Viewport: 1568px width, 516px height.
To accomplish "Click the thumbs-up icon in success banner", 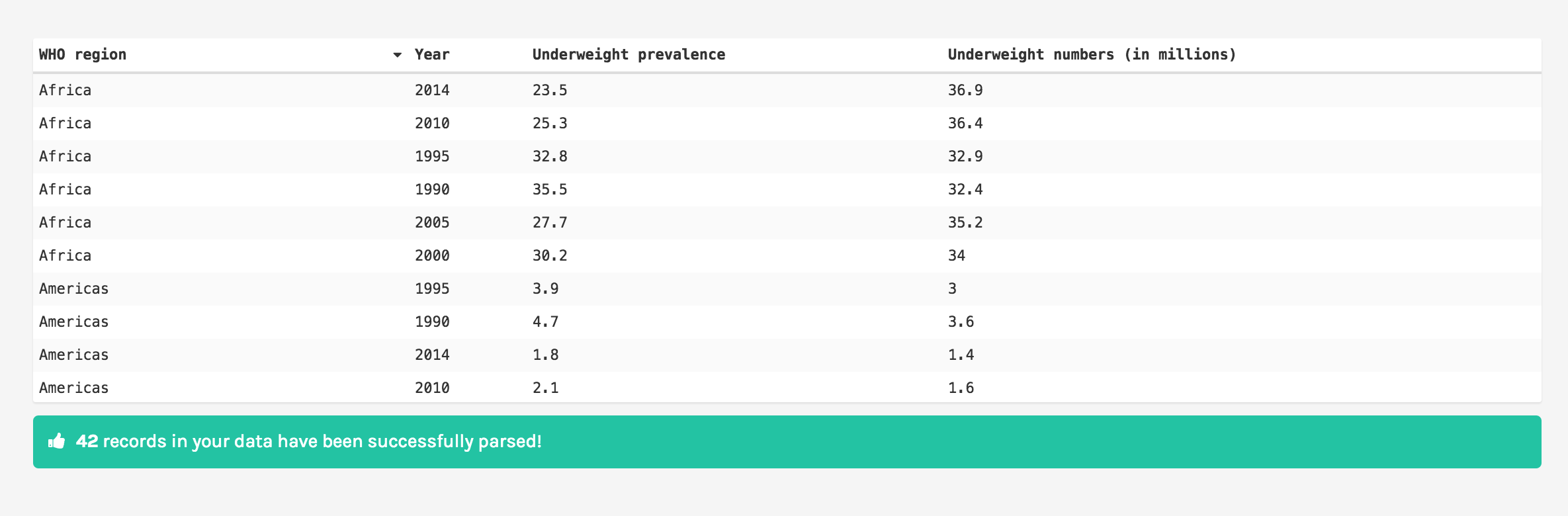I will (57, 441).
